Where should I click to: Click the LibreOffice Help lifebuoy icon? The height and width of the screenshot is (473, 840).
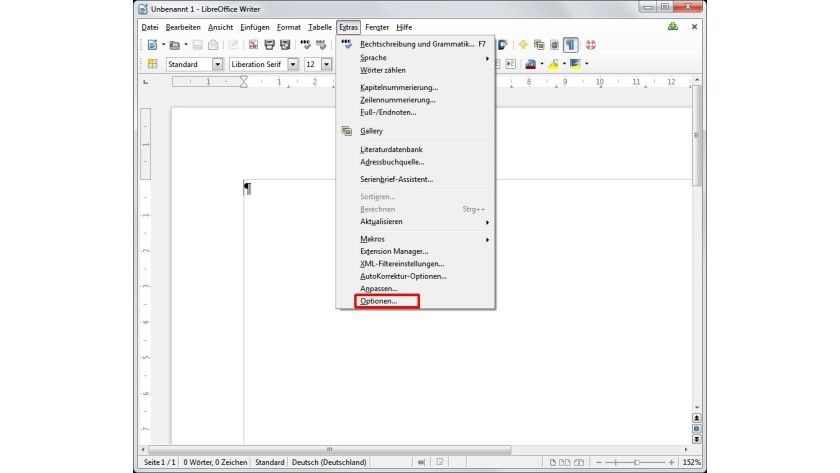point(590,45)
